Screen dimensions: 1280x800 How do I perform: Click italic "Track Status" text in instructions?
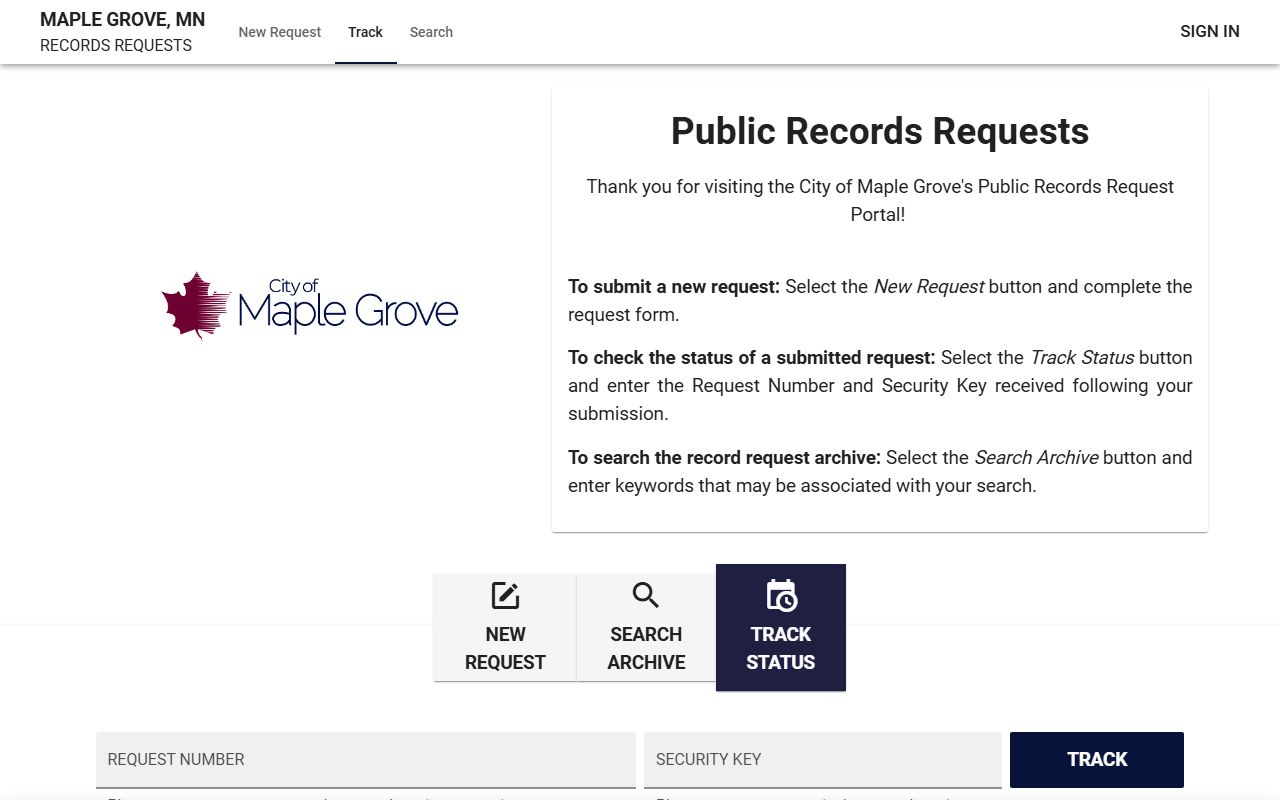pyautogui.click(x=1081, y=357)
